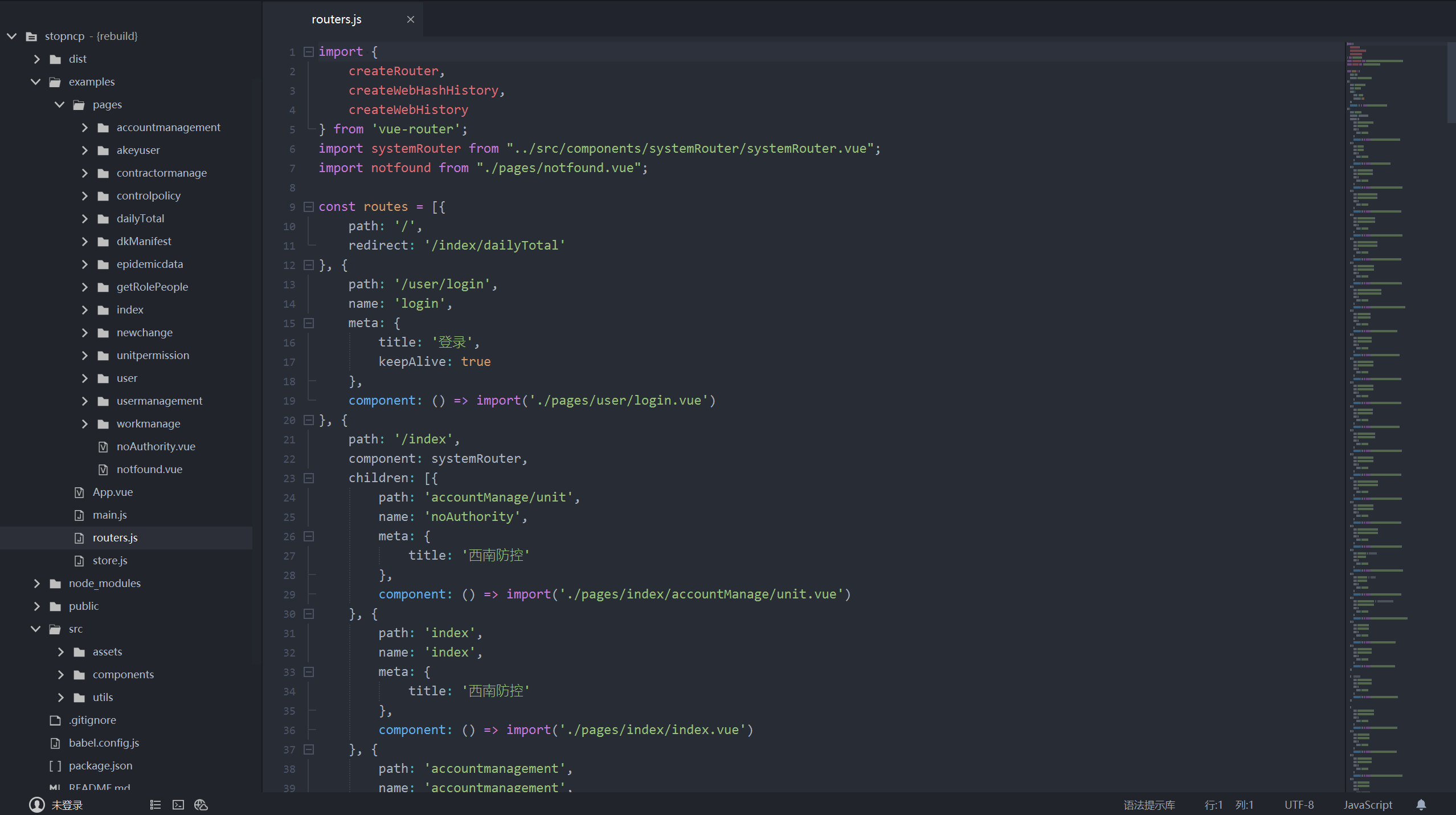The width and height of the screenshot is (1456, 815).
Task: Click the epidemicdata folder icon
Action: (103, 264)
